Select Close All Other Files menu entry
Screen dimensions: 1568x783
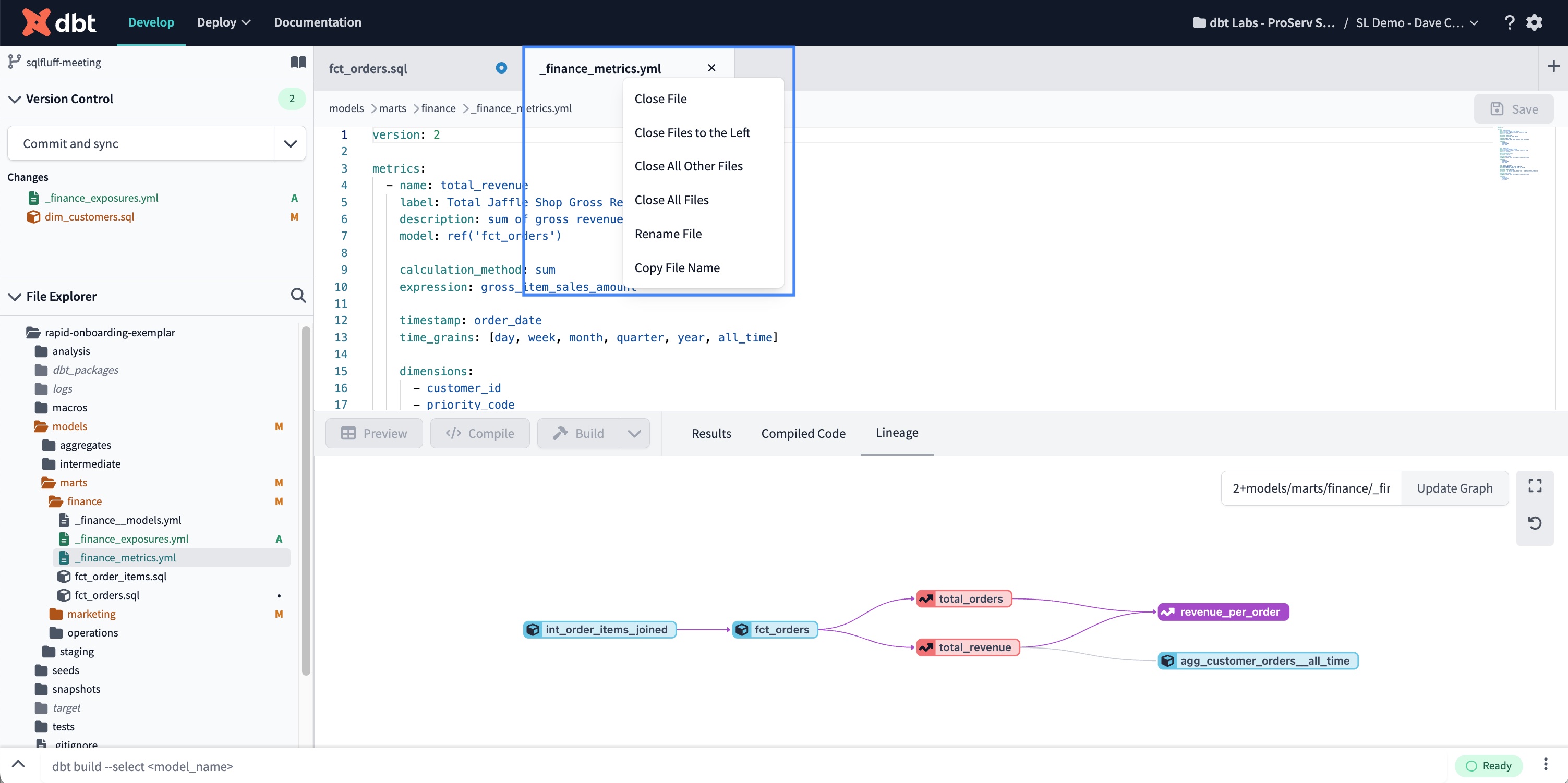[689, 166]
